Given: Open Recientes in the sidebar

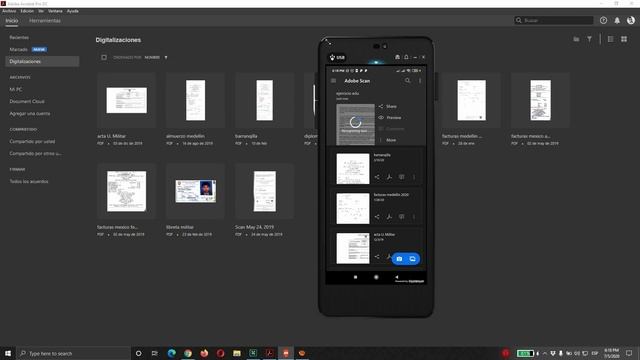Looking at the screenshot, I should click(x=19, y=37).
